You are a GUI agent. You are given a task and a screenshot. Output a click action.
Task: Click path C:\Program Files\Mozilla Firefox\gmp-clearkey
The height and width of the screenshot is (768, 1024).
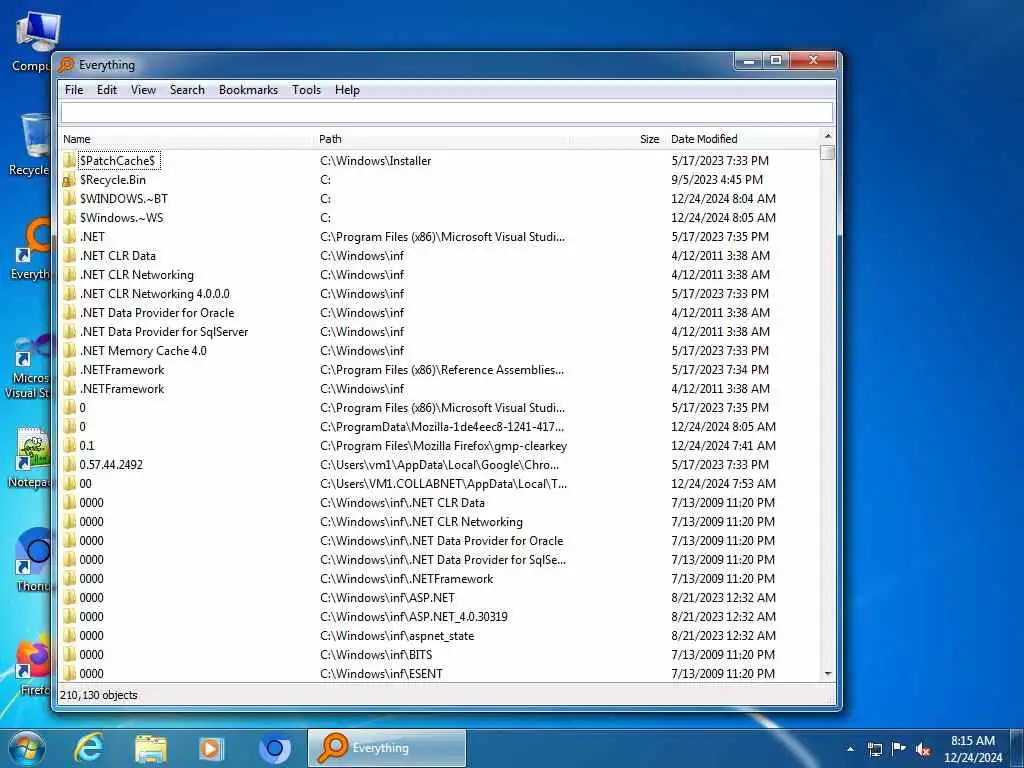[443, 445]
